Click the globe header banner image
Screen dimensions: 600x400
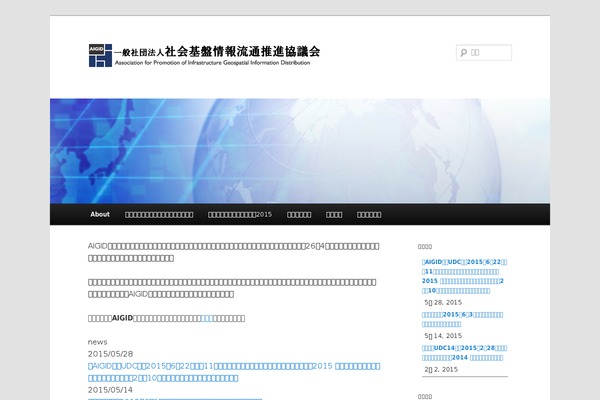pyautogui.click(x=300, y=151)
